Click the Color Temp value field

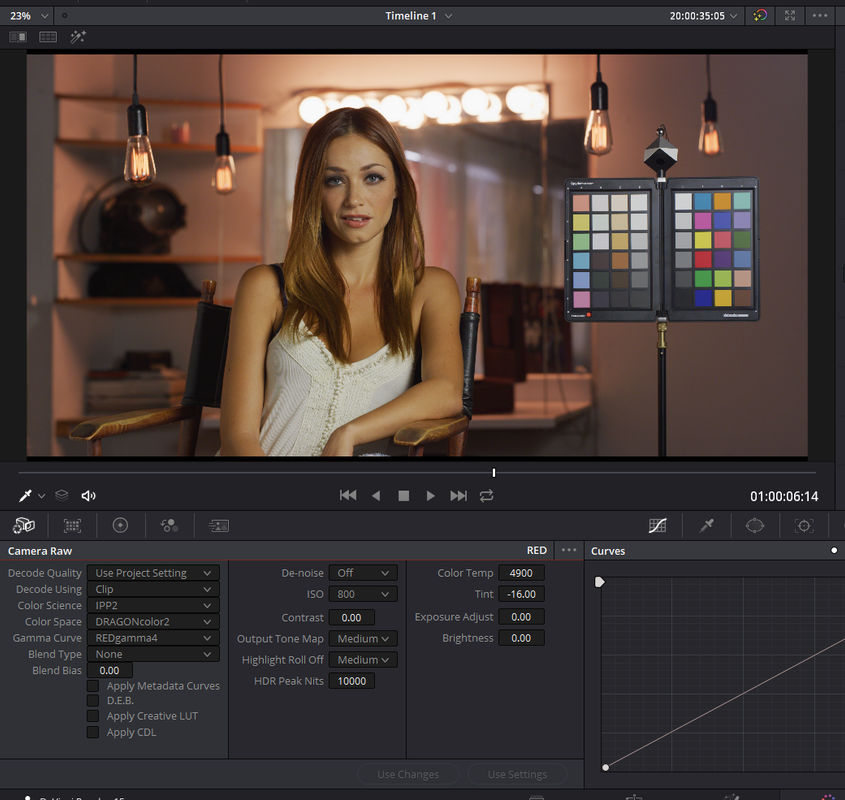coord(521,573)
